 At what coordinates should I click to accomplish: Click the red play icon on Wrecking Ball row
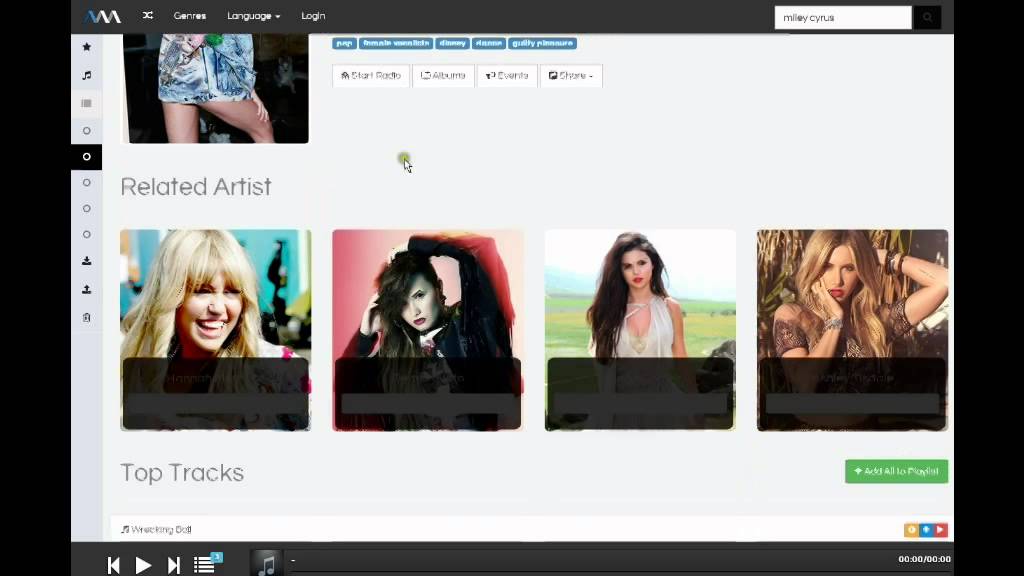click(940, 530)
